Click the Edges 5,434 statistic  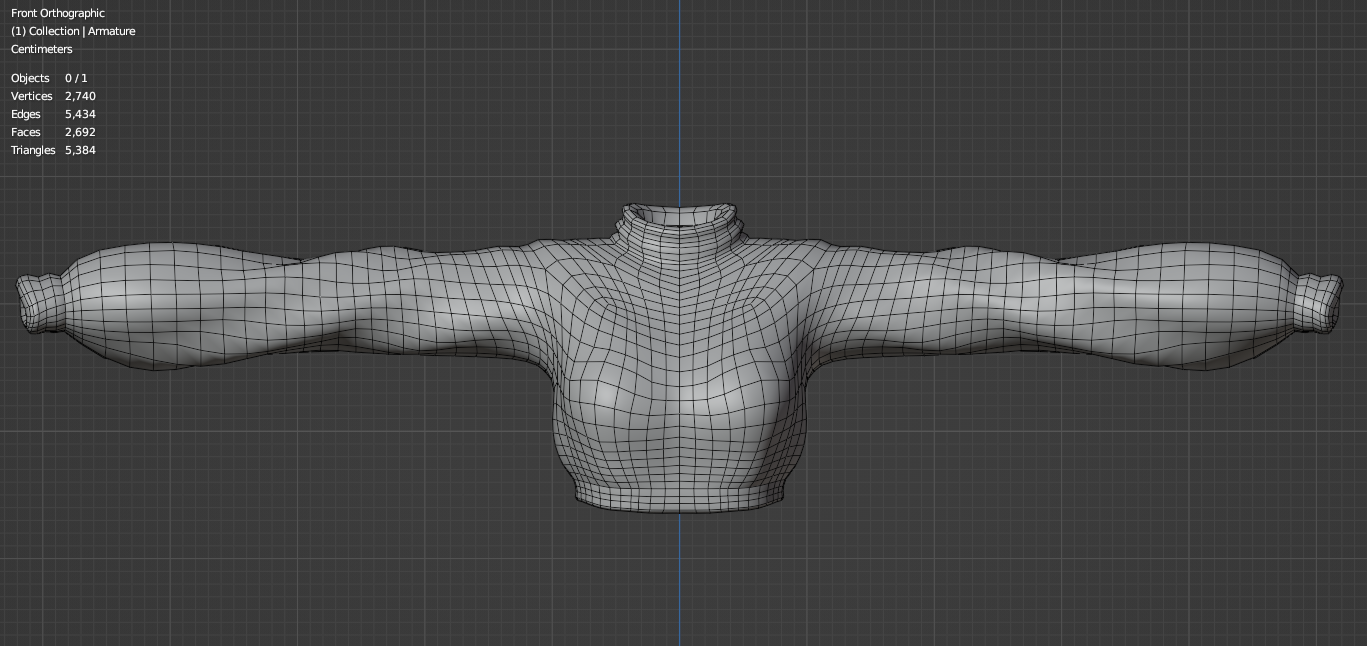[53, 114]
